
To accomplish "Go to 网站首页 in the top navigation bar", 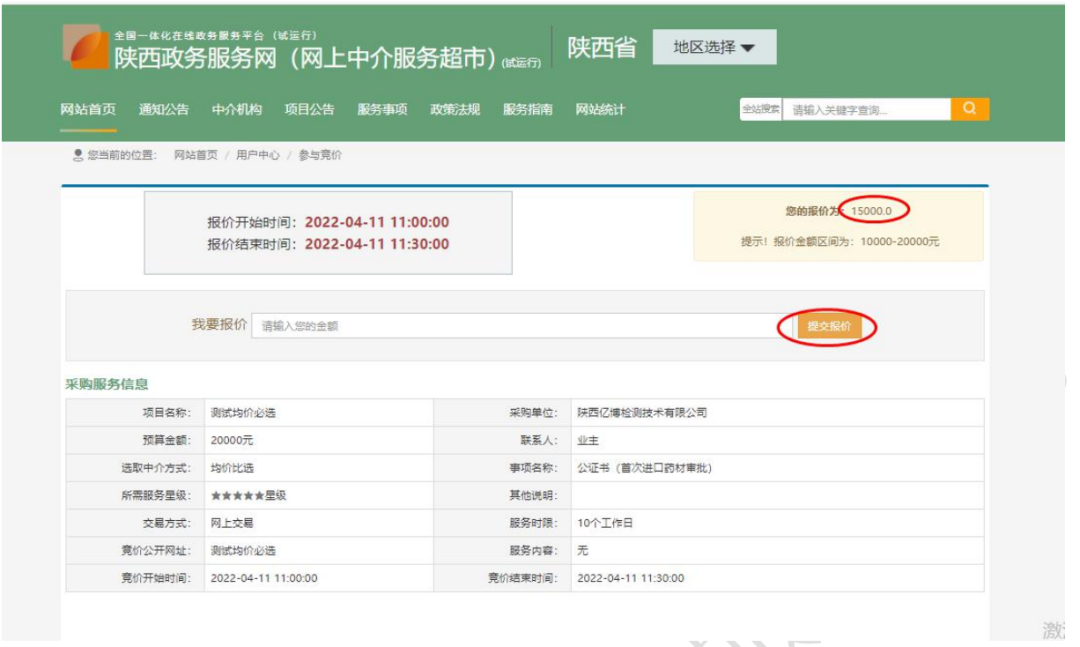I will click(88, 109).
